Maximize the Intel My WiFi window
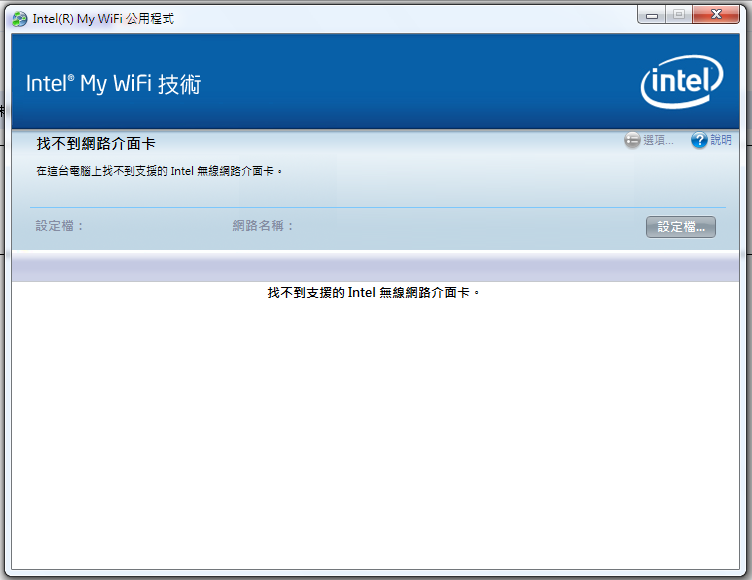752x580 pixels. [679, 15]
